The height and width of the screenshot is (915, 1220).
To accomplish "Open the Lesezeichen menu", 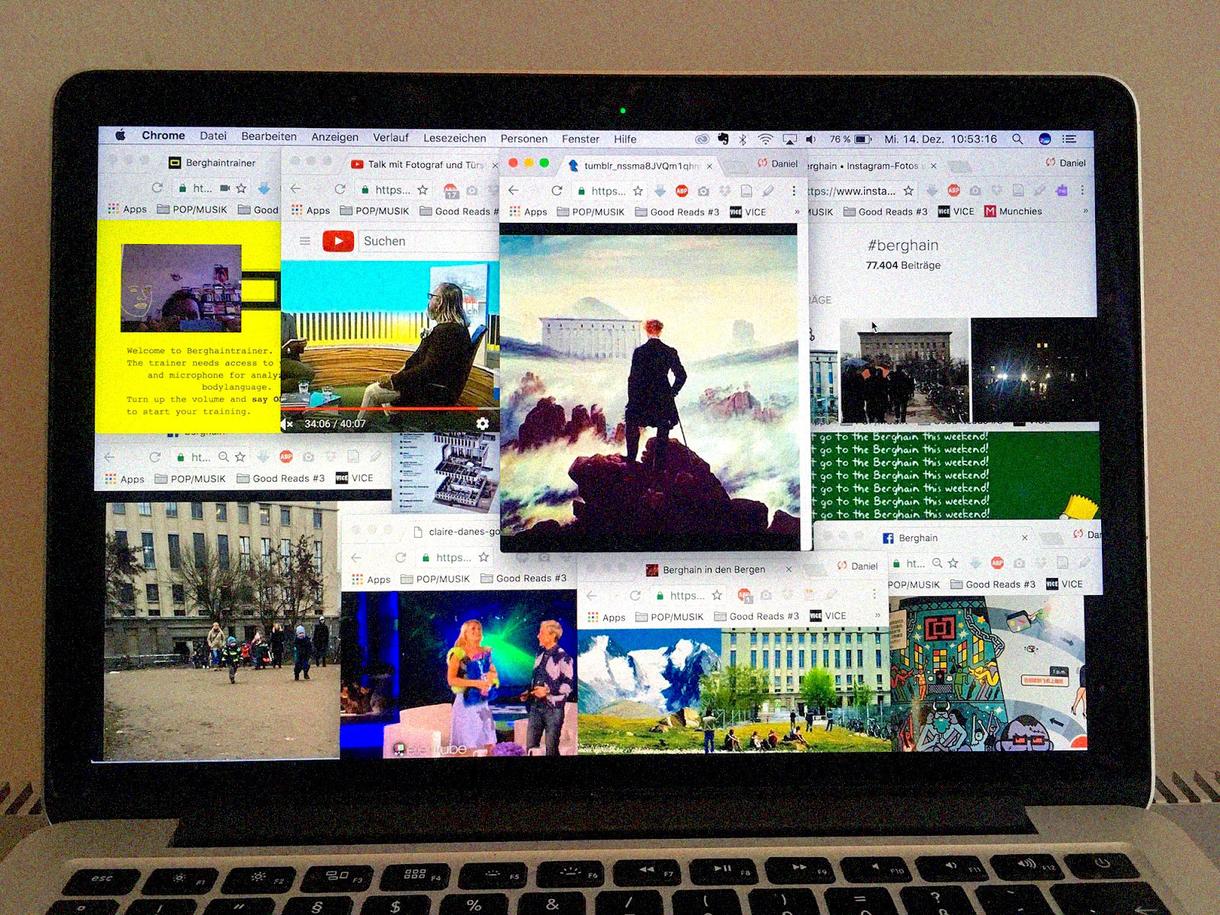I will [455, 139].
